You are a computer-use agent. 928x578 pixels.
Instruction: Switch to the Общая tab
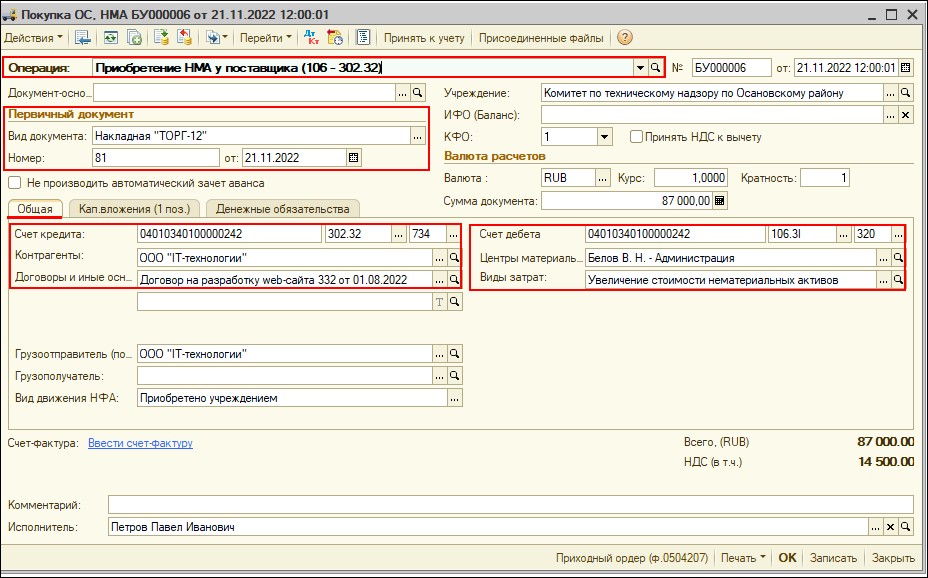35,209
